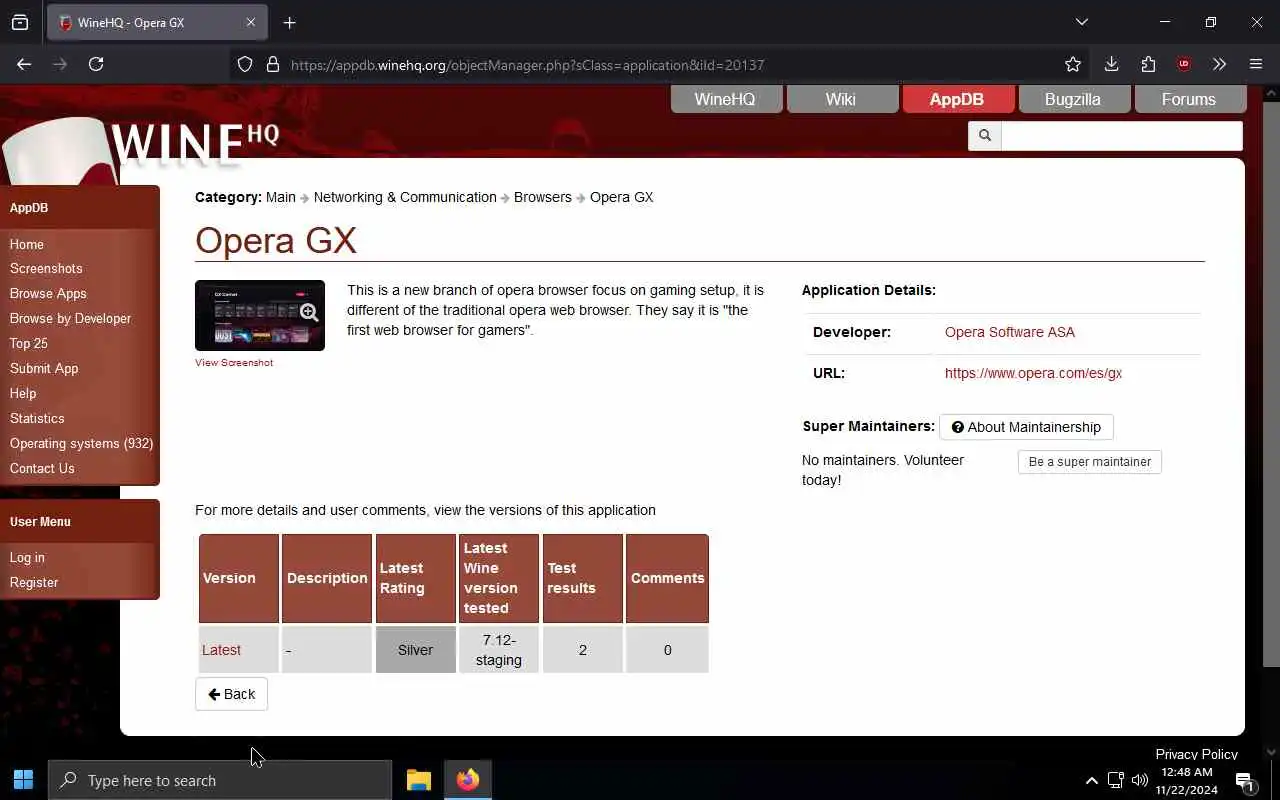Viewport: 1280px width, 800px height.
Task: Switch to the WineHQ navigation tab
Action: [726, 99]
